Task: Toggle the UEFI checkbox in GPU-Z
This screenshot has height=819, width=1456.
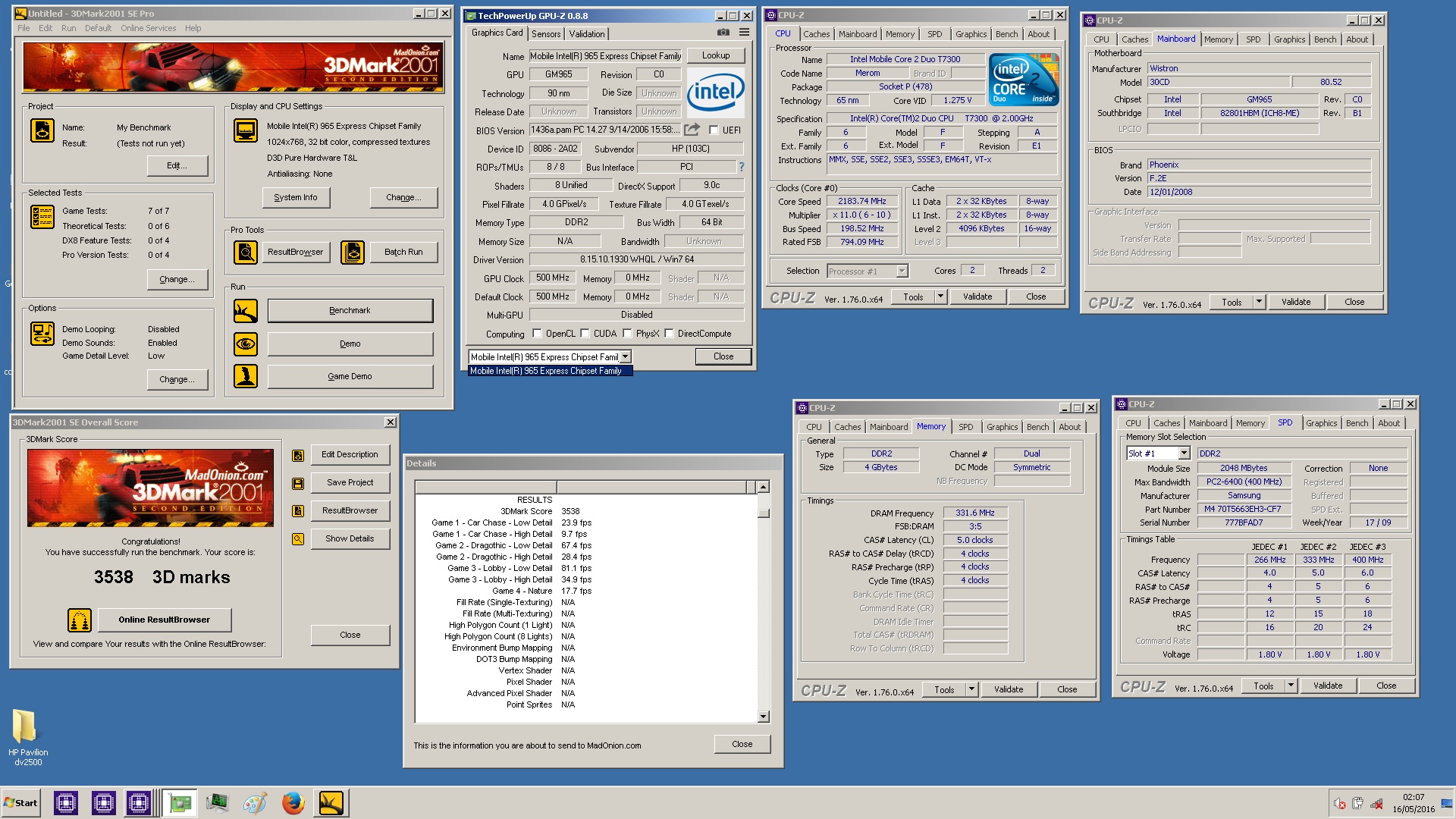Action: pyautogui.click(x=714, y=130)
